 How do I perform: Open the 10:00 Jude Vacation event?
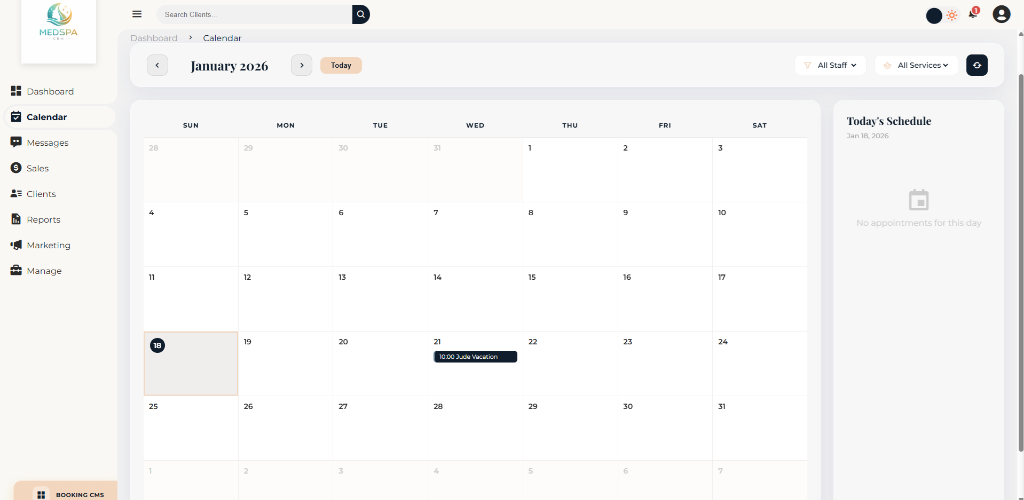(475, 357)
